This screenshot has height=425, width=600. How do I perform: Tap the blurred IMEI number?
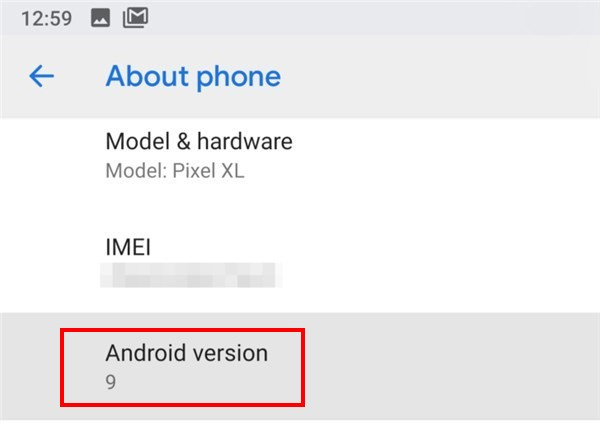click(191, 275)
